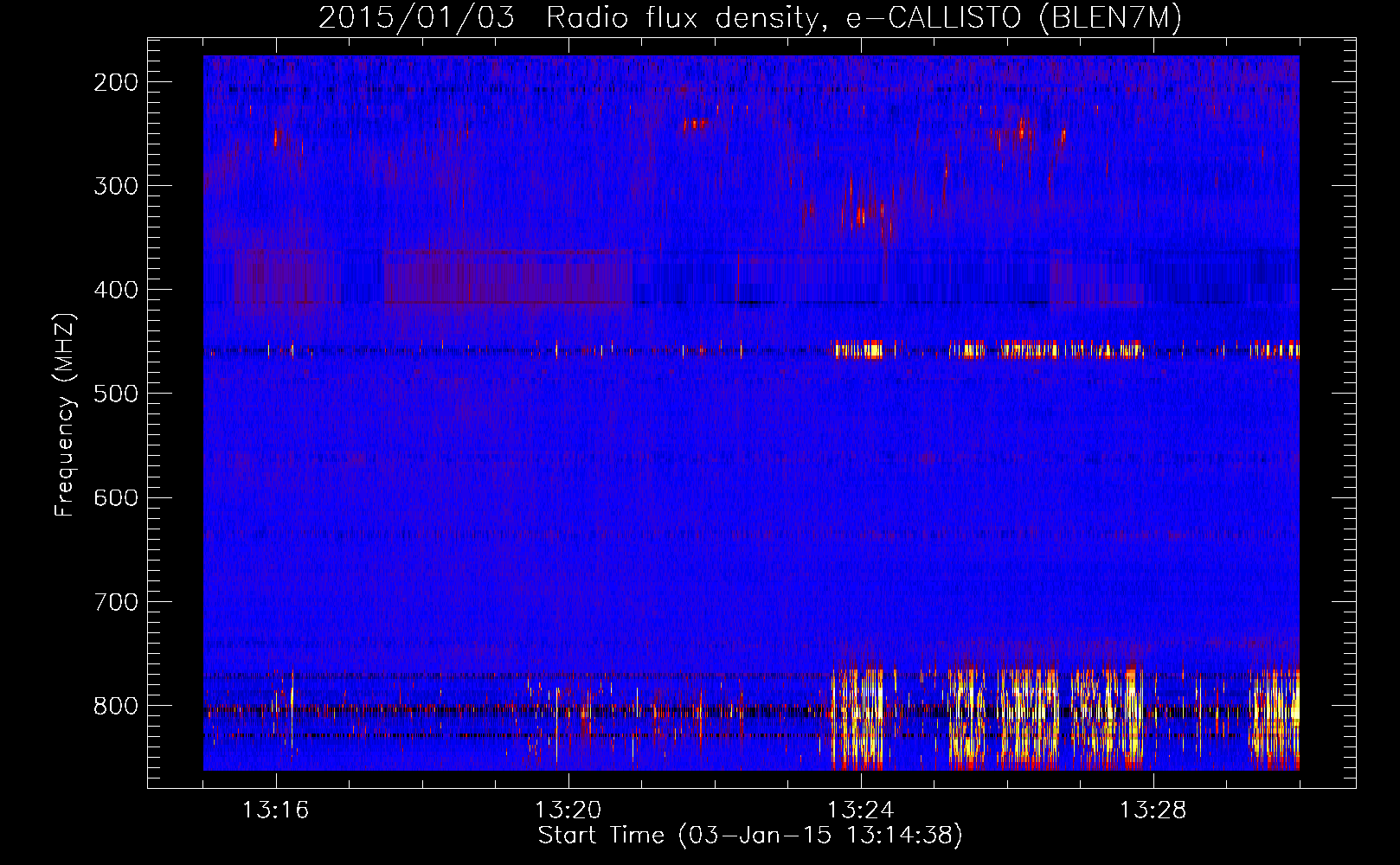Click the 600 frequency tick label
Image resolution: width=1400 pixels, height=865 pixels.
click(116, 497)
